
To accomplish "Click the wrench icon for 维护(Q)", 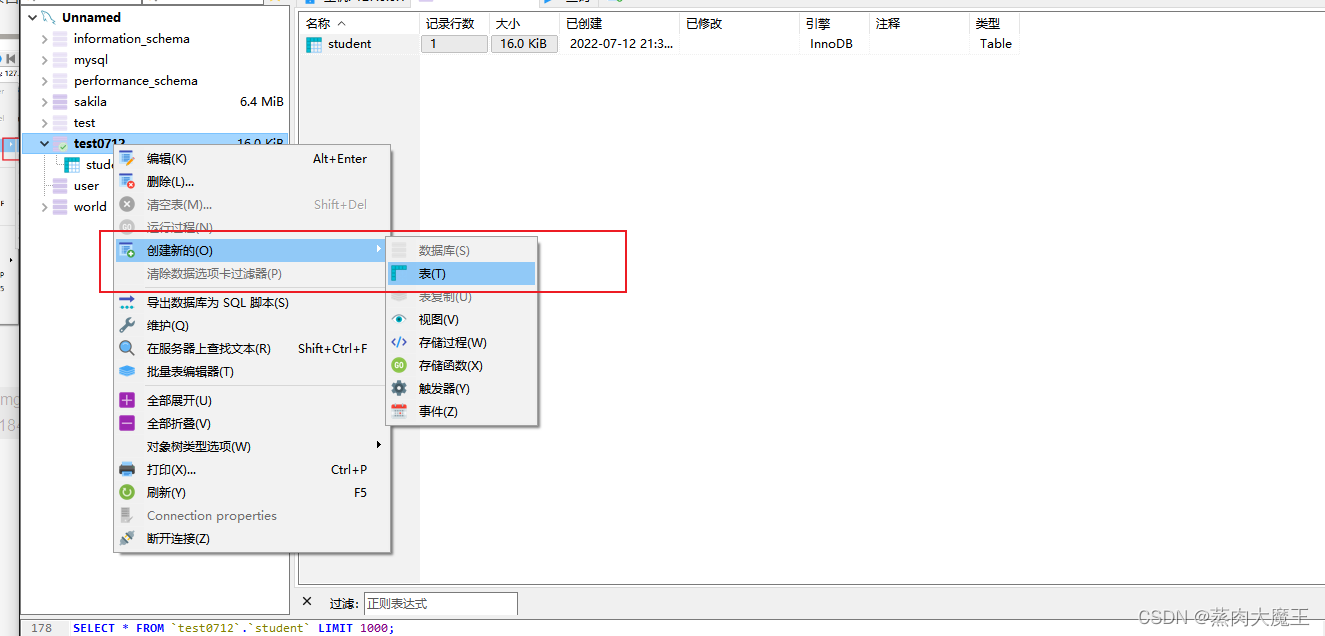I will click(128, 325).
